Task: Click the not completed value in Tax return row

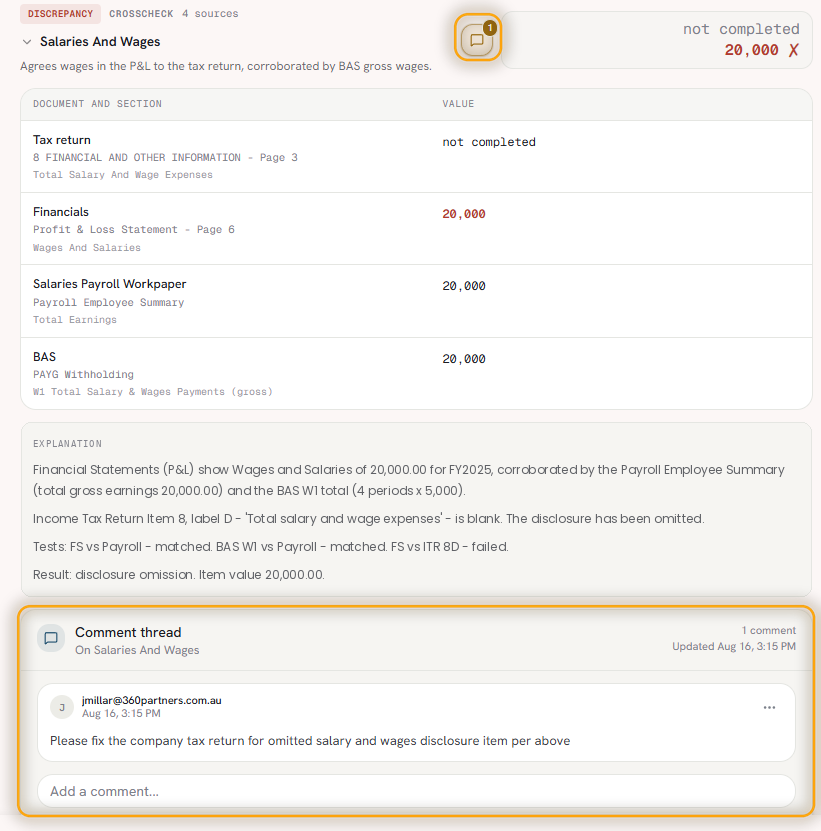Action: click(489, 142)
